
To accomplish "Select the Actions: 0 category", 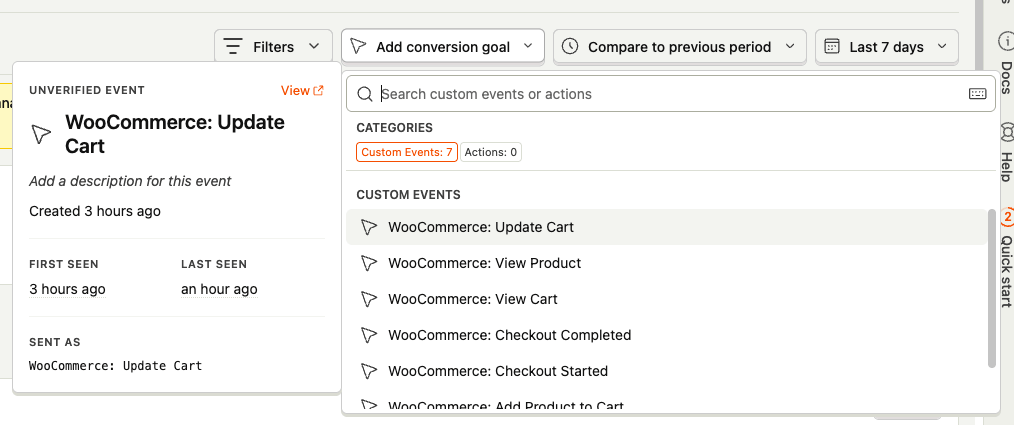I will coord(491,153).
